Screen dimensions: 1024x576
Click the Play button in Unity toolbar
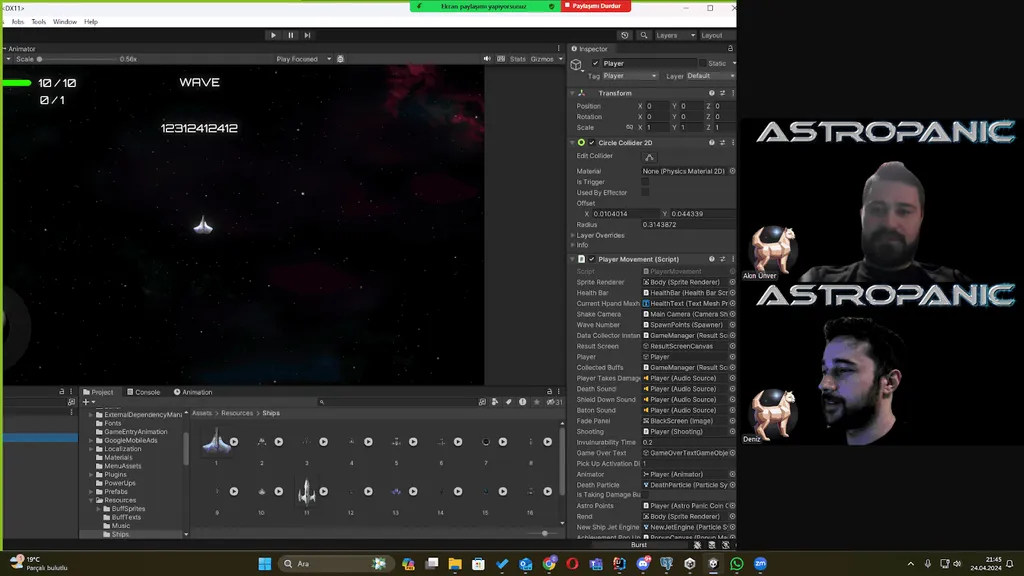pos(273,35)
